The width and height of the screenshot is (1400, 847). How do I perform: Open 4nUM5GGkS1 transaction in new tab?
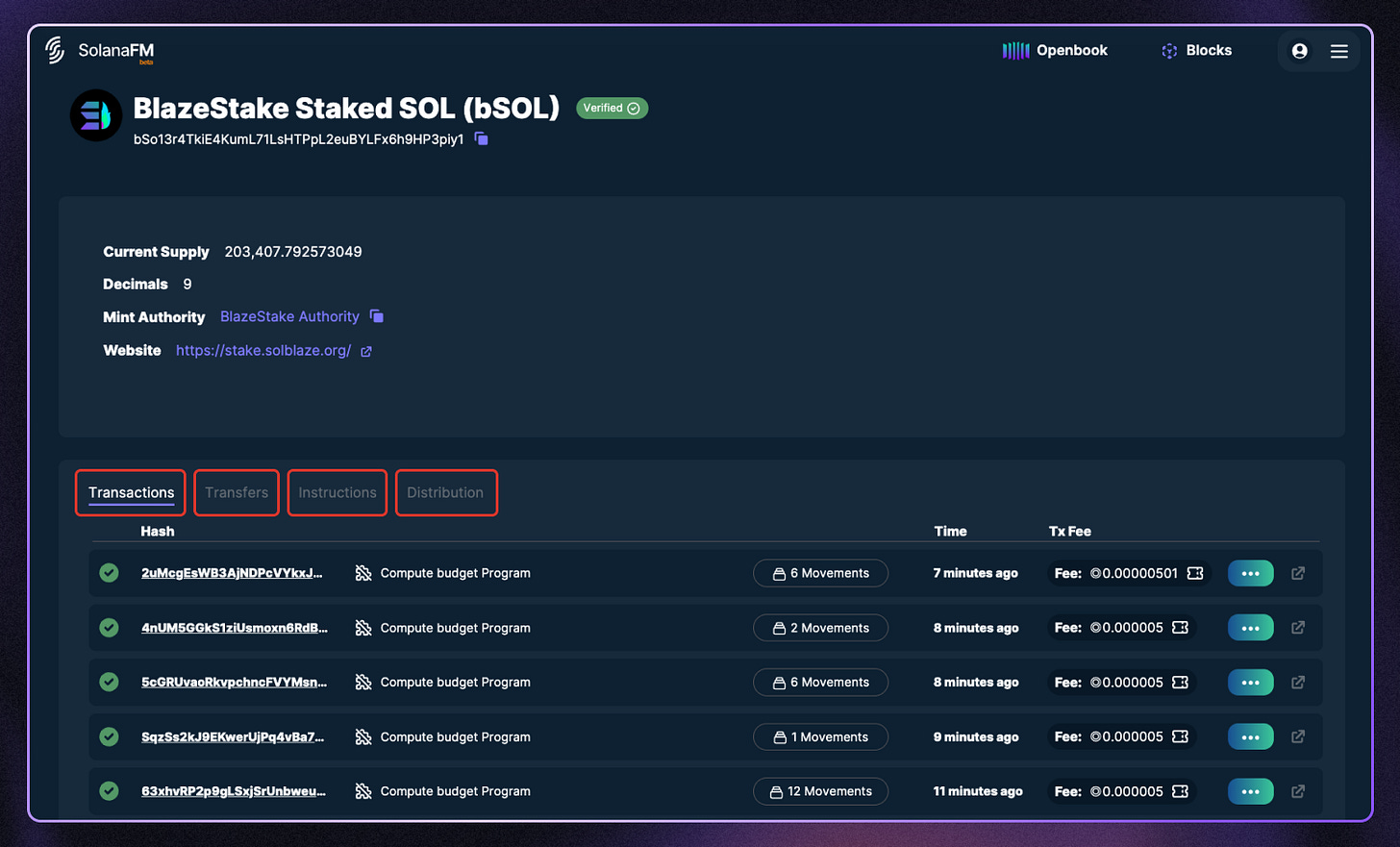[x=1298, y=628]
